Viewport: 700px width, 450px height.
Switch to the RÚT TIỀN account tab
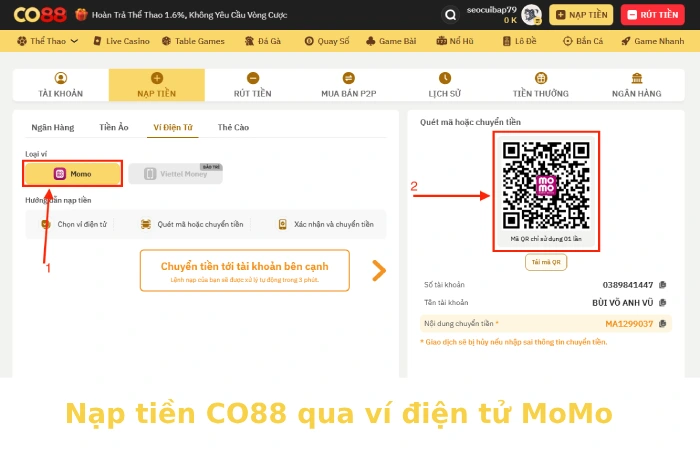pos(253,85)
